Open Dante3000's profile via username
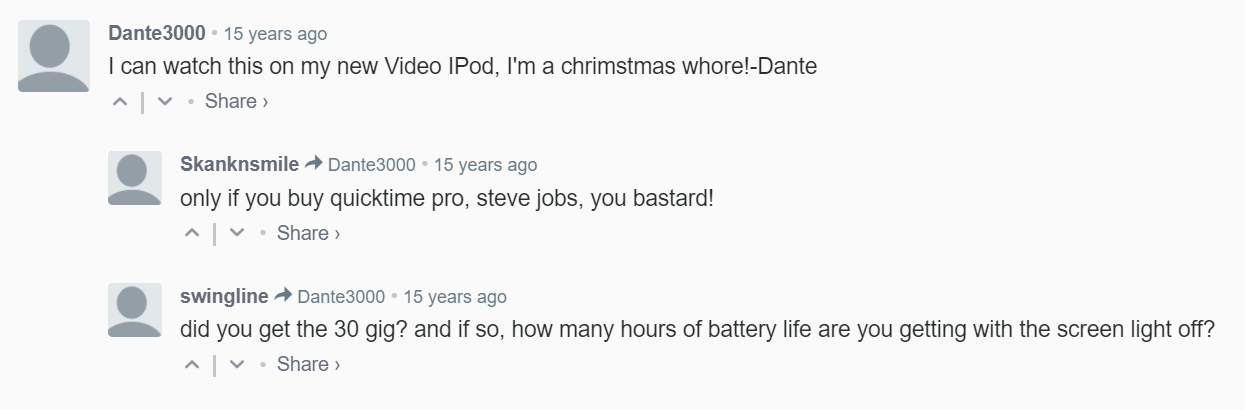 point(157,33)
